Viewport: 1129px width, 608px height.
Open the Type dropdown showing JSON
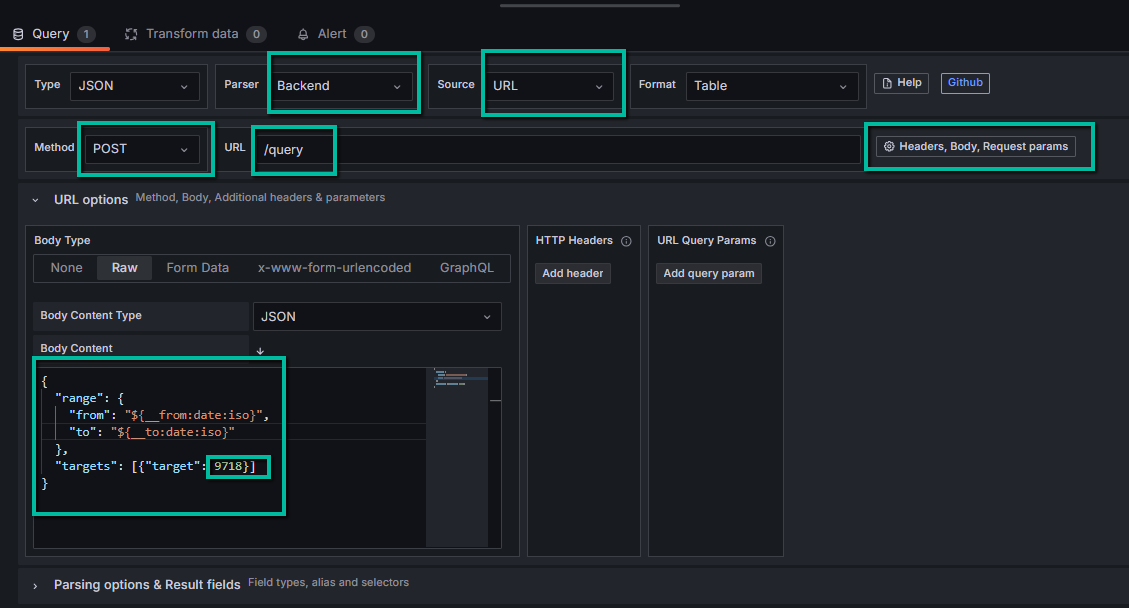134,86
